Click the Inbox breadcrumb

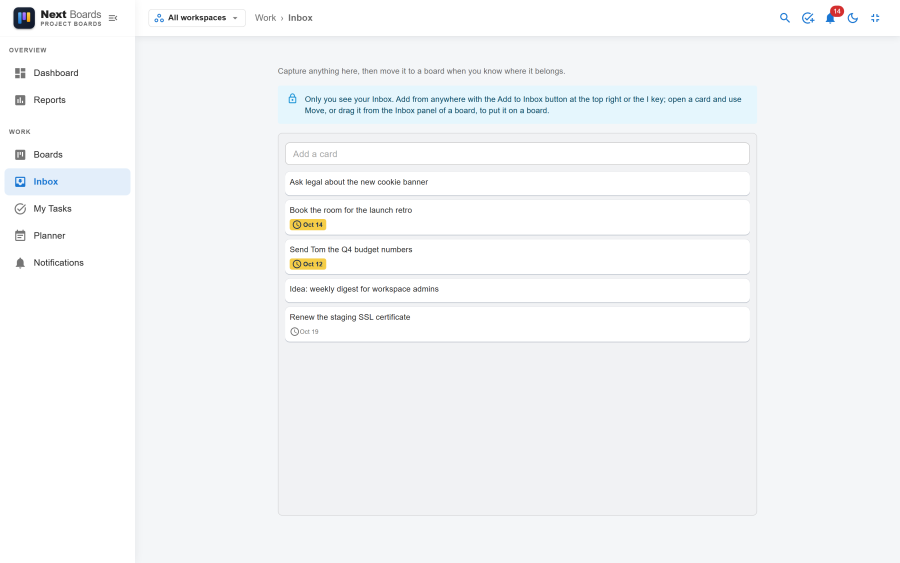300,18
